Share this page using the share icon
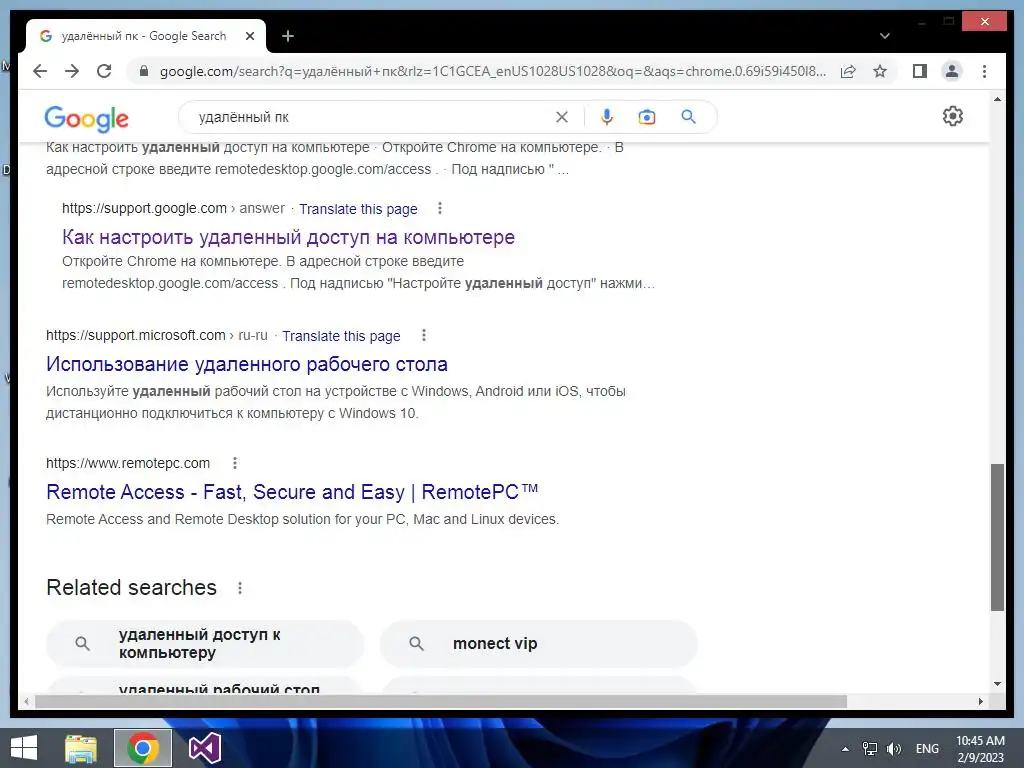 pos(848,71)
